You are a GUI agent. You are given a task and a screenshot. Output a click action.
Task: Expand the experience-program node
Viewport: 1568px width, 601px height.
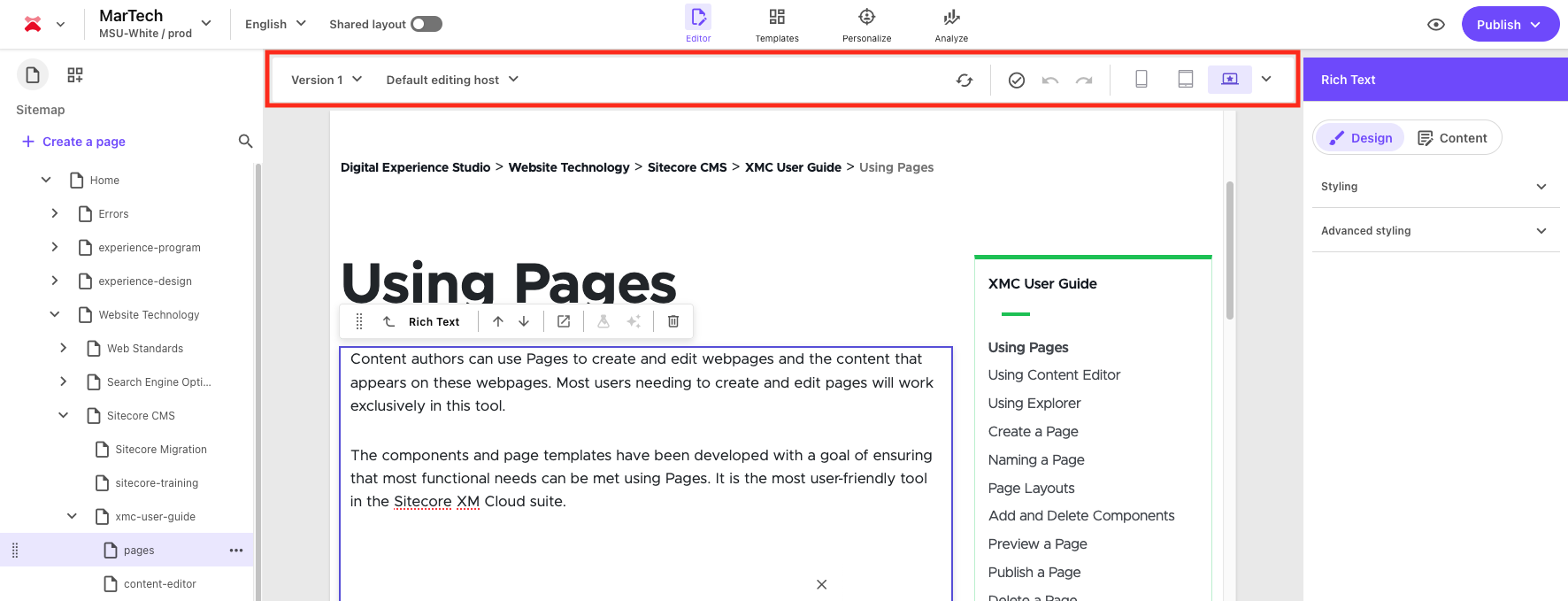(55, 247)
